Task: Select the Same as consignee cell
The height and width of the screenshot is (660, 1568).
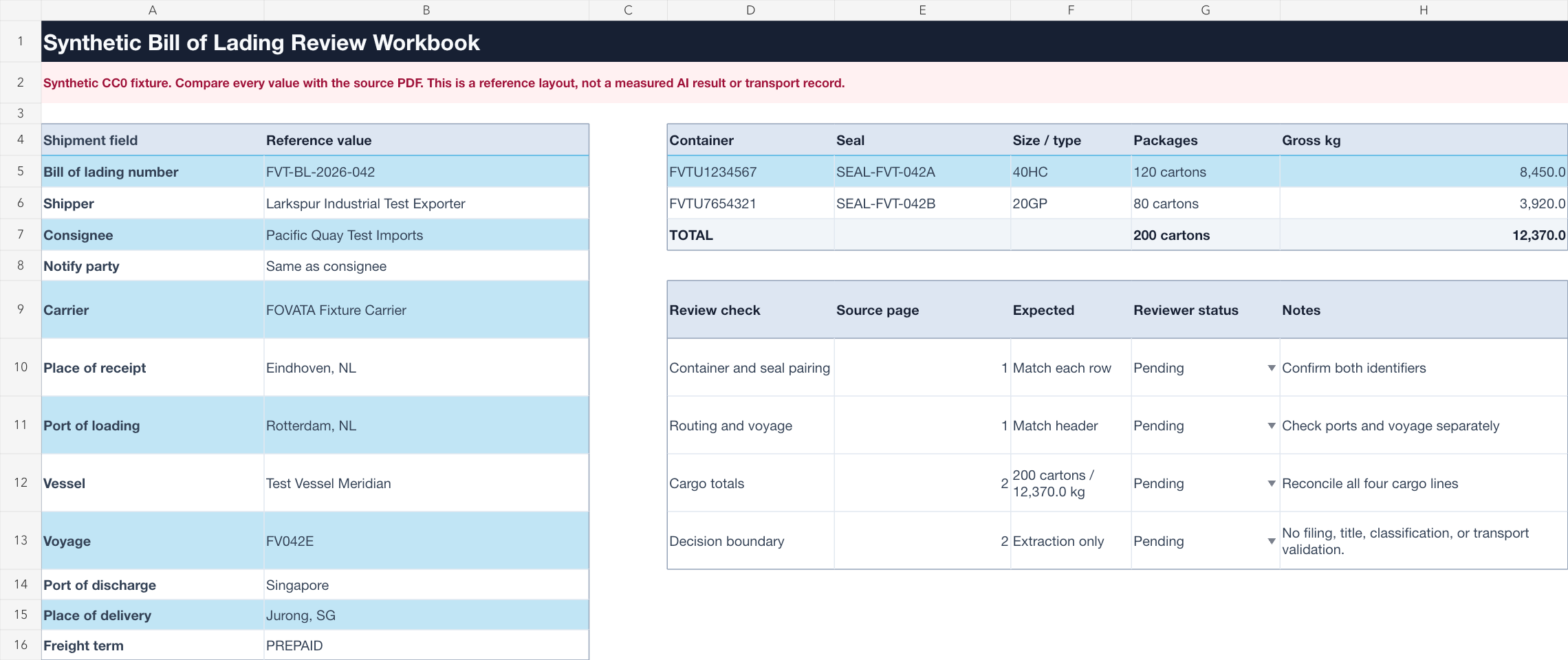Action: coord(426,265)
